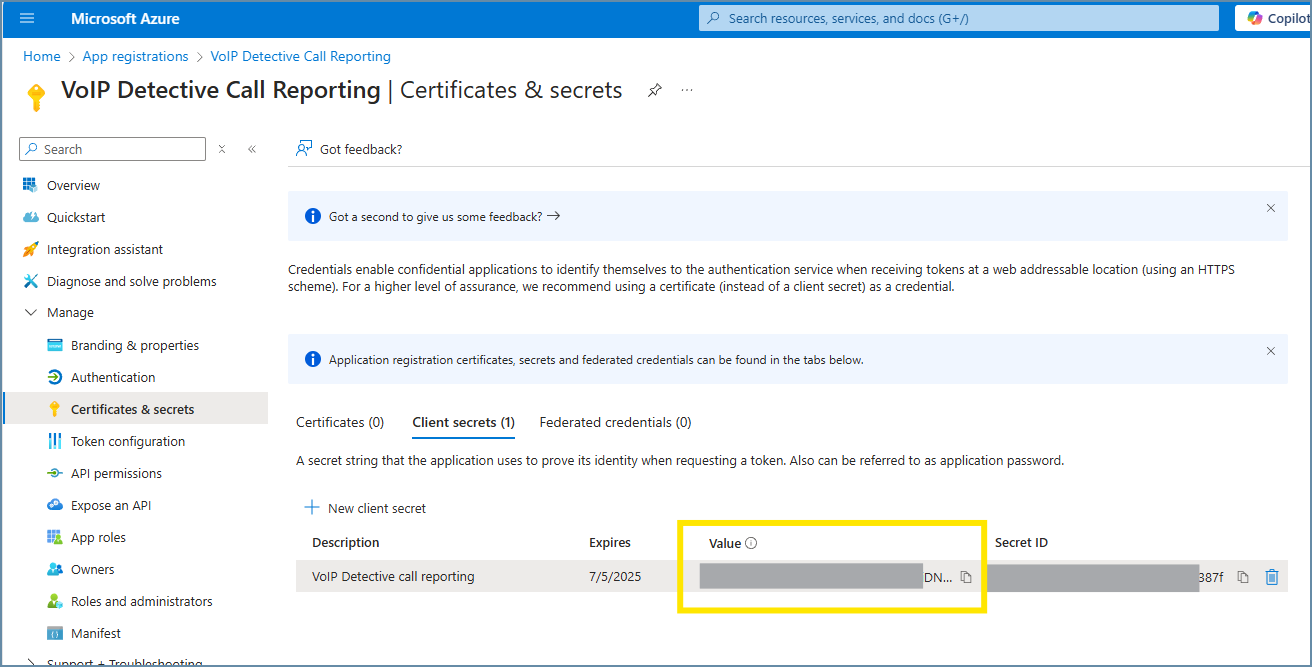Switch to Certificates (0) tab
The width and height of the screenshot is (1312, 667).
[340, 422]
